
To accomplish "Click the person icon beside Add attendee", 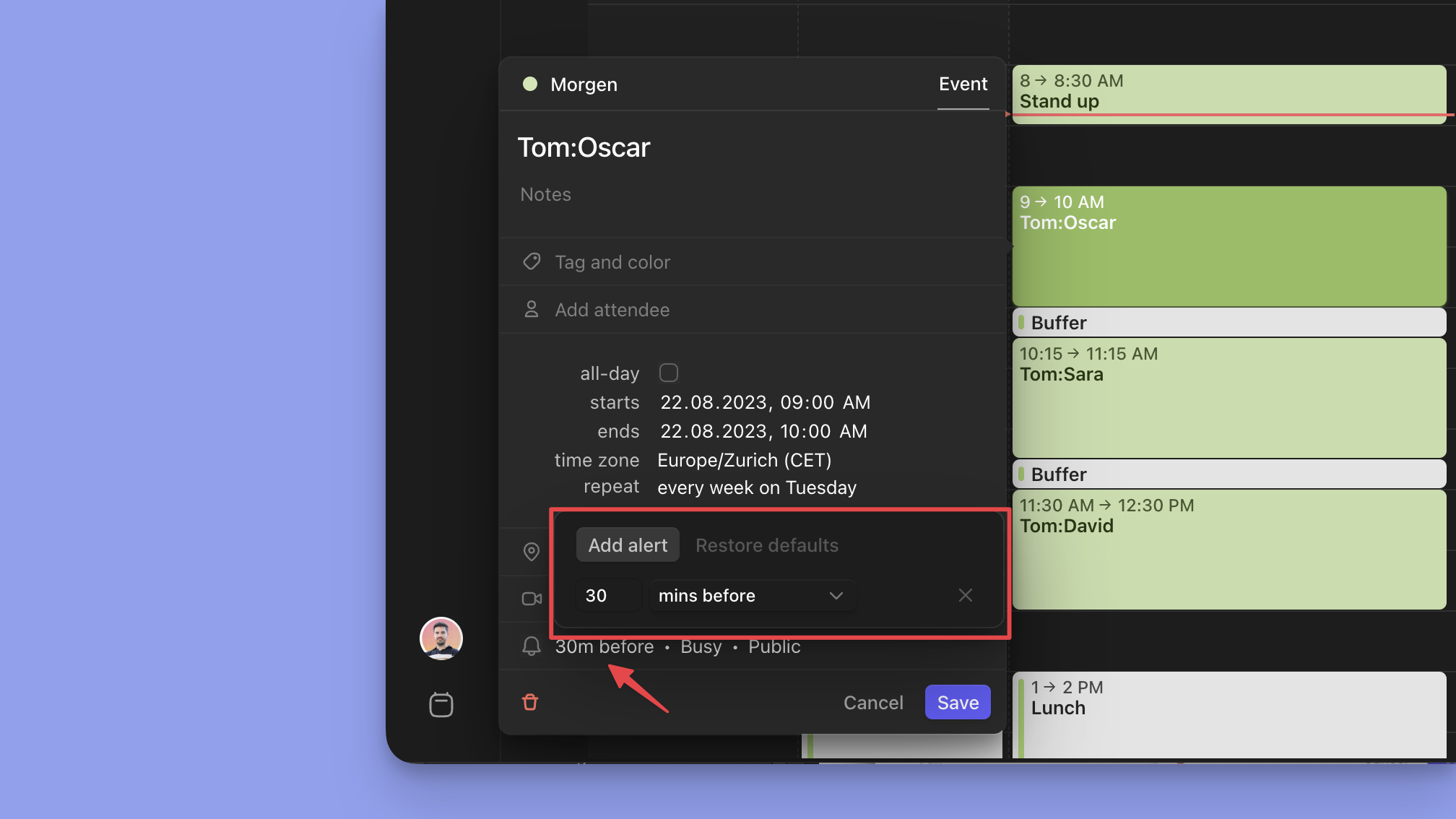I will 532,309.
